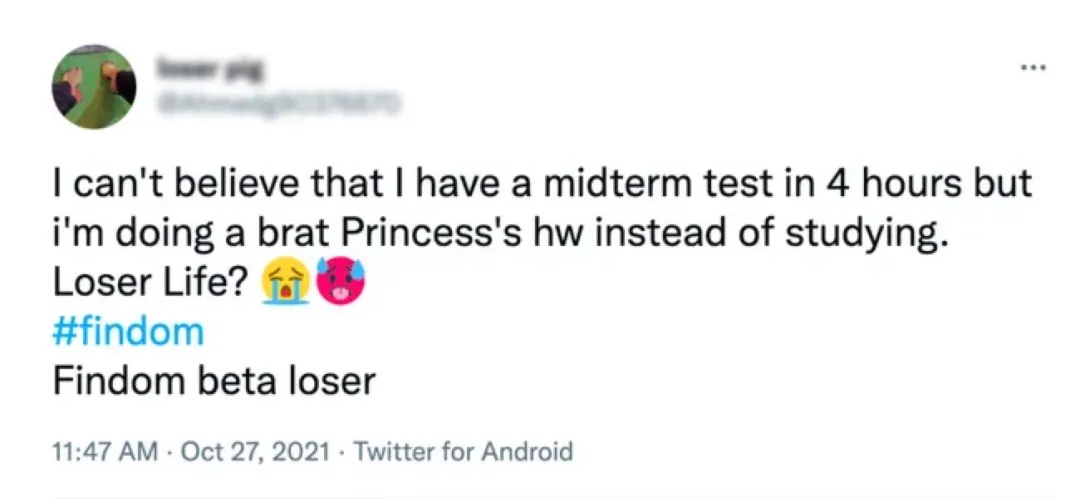
Task: Open the #findom hashtag link
Action: pyautogui.click(x=127, y=331)
